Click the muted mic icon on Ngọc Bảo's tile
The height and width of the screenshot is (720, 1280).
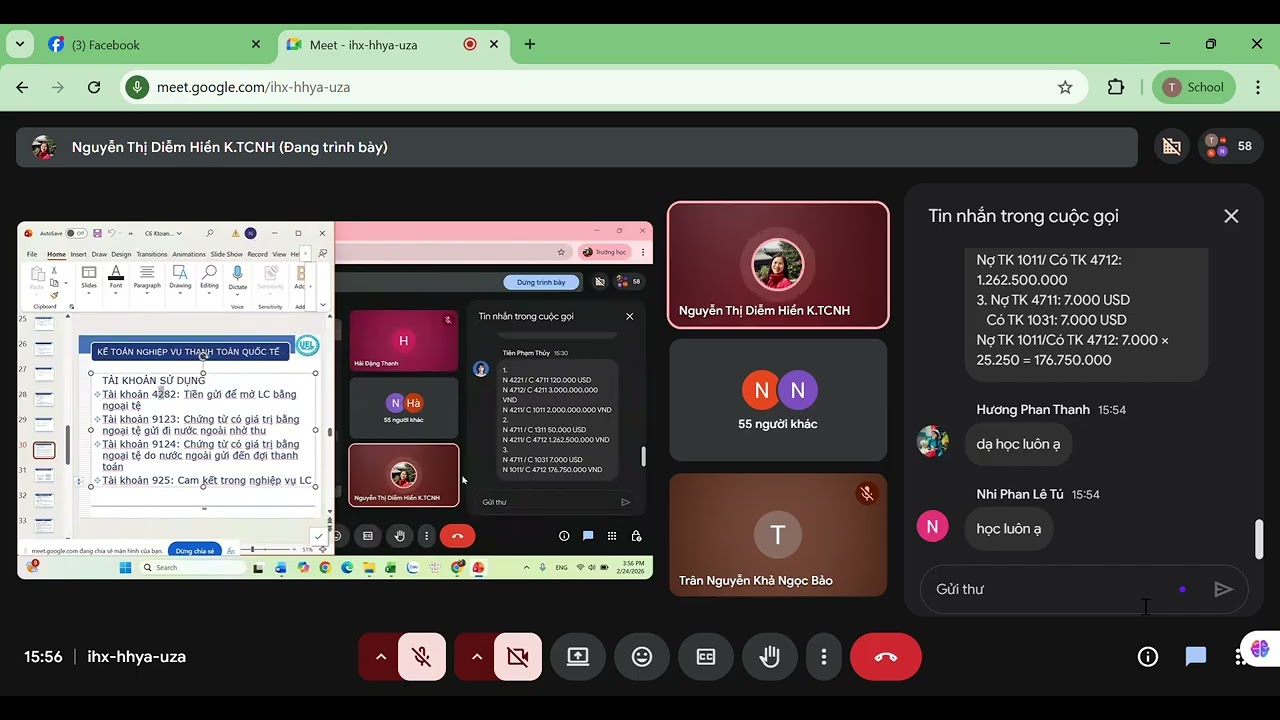coord(867,493)
